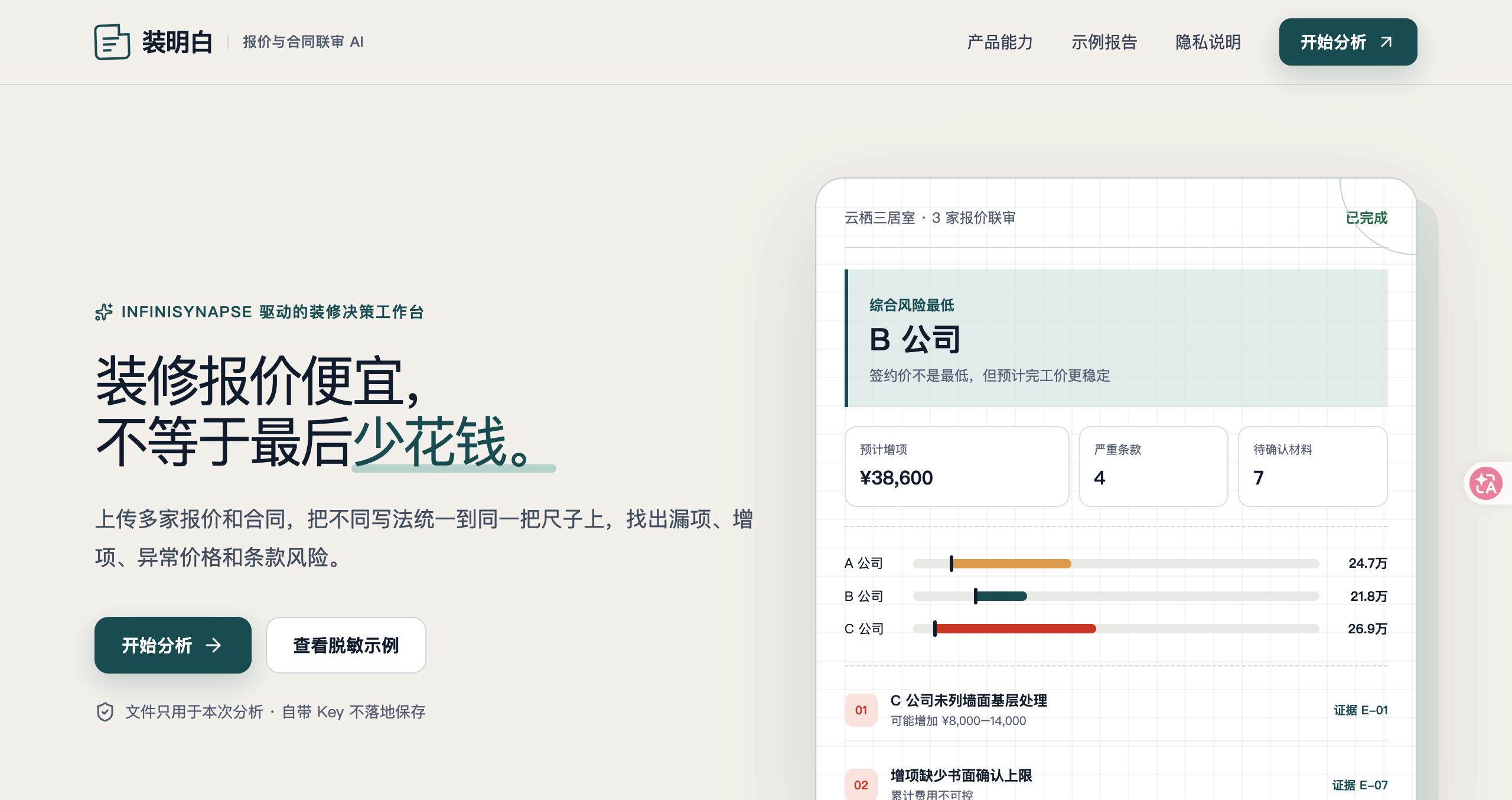
Task: Open 示例报告 in the navigation
Action: pyautogui.click(x=1104, y=42)
